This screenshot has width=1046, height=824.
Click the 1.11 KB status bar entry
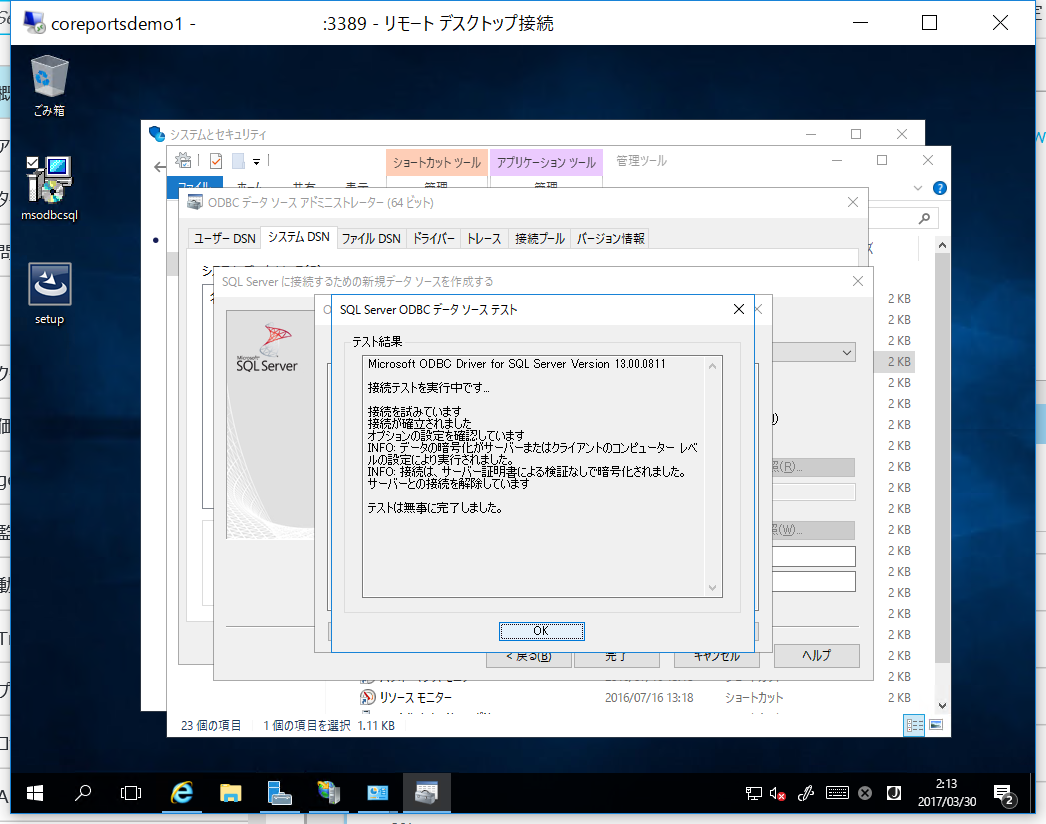coord(376,725)
